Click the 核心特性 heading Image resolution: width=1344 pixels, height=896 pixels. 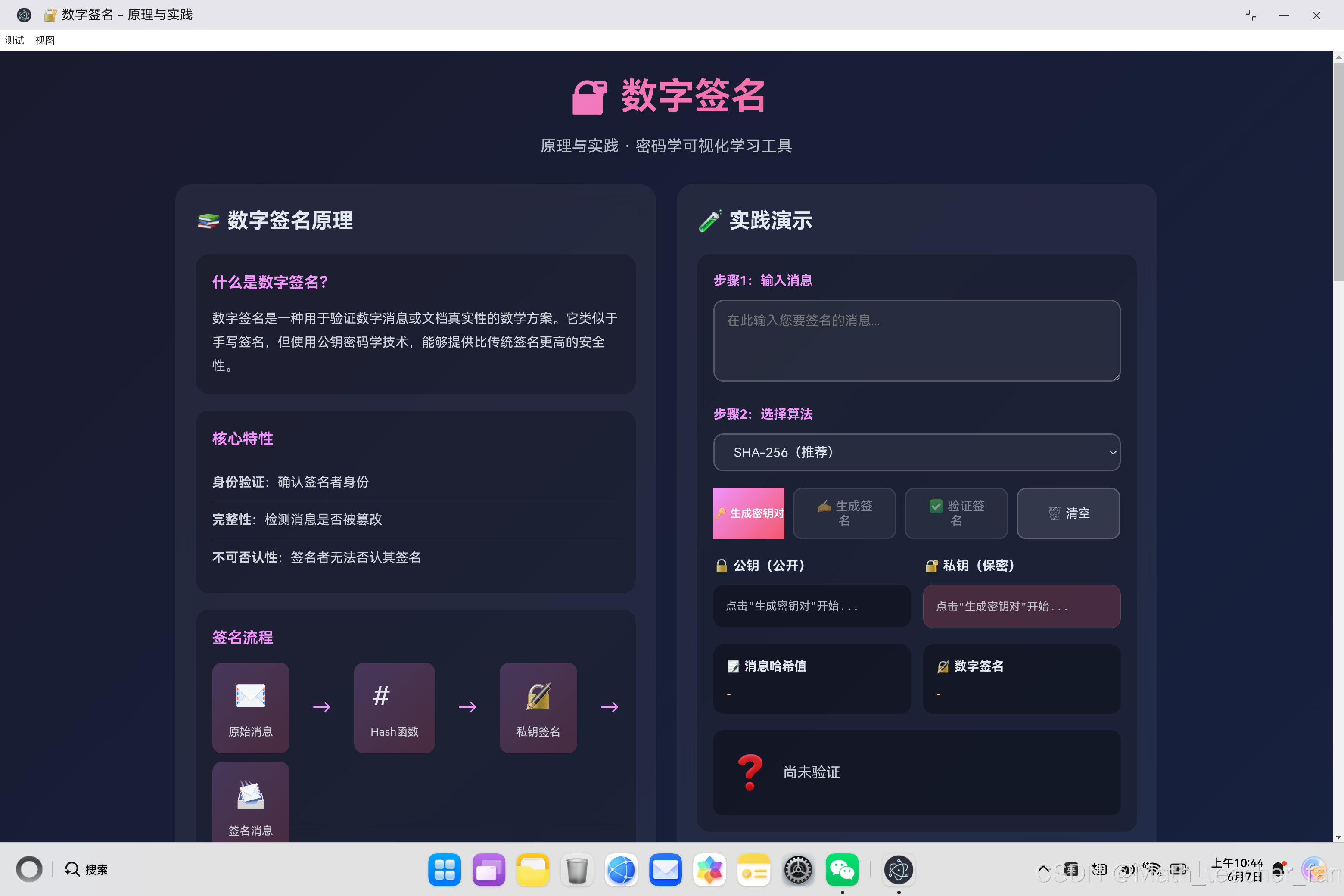point(243,438)
